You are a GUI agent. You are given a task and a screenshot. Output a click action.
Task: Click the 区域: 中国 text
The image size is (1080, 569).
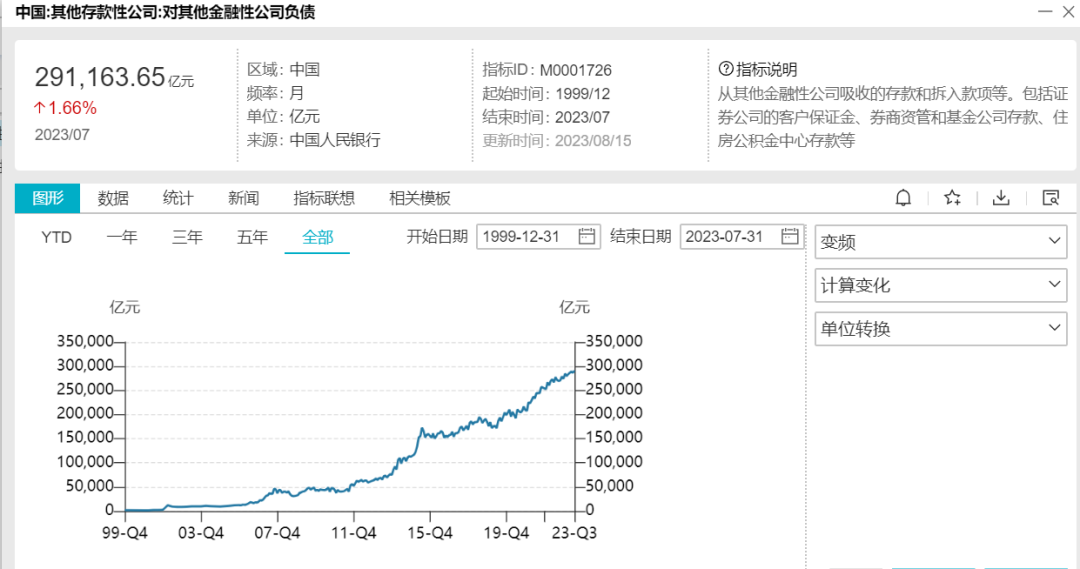(283, 70)
